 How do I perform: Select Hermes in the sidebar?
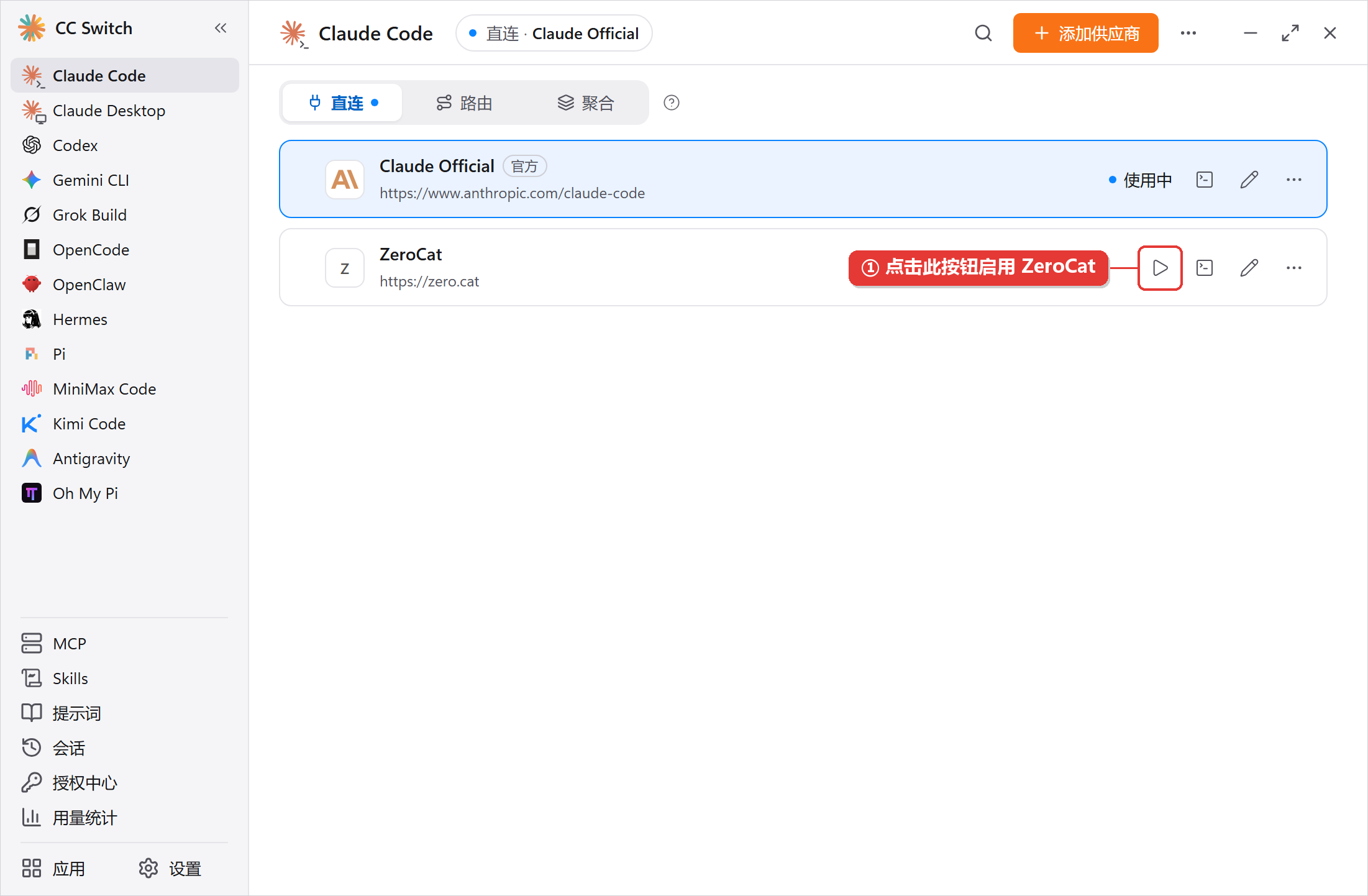point(125,319)
